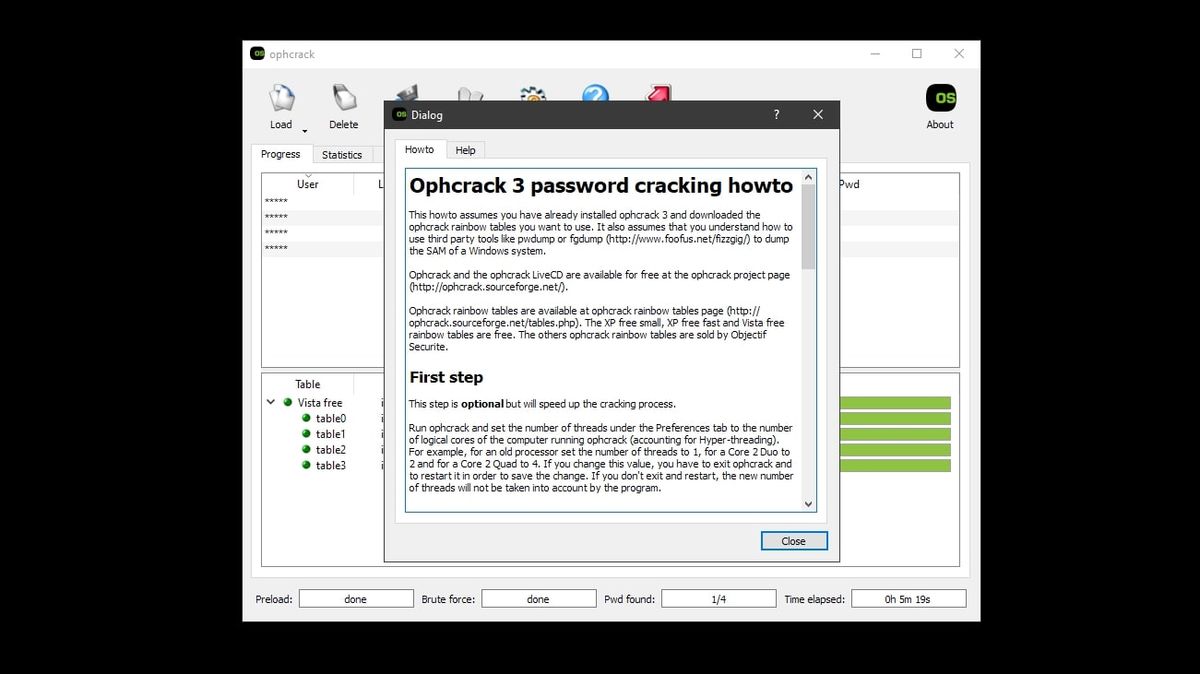Click the ophcrack logo in the Dialog title bar

pyautogui.click(x=398, y=114)
